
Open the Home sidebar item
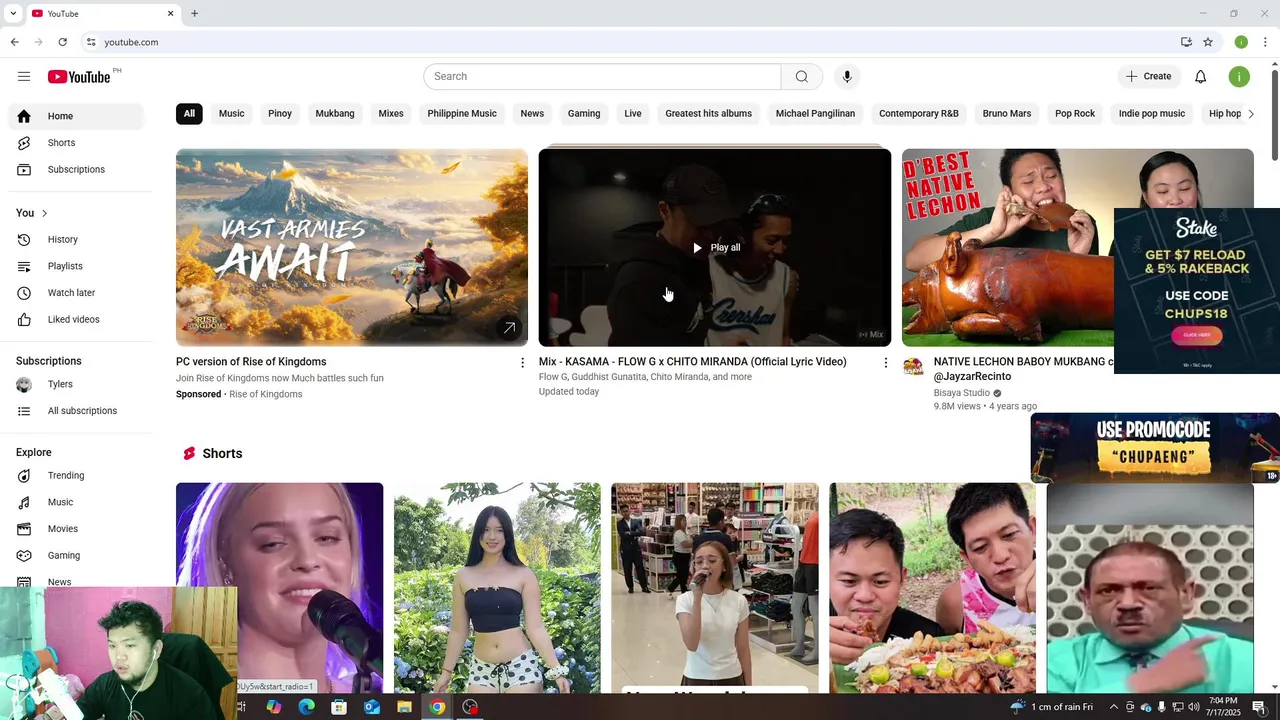coord(76,116)
